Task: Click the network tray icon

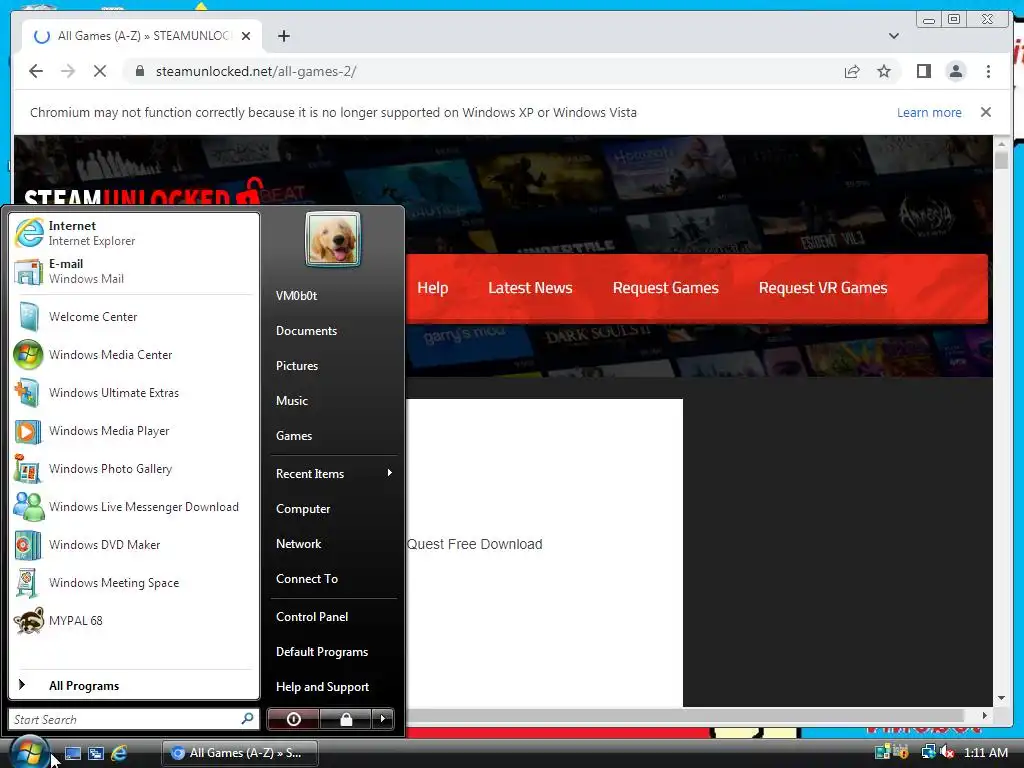Action: [928, 753]
